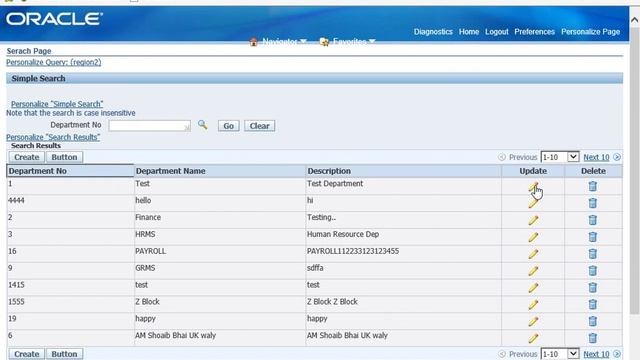
Task: Click top button labeled Button
Action: click(x=64, y=157)
